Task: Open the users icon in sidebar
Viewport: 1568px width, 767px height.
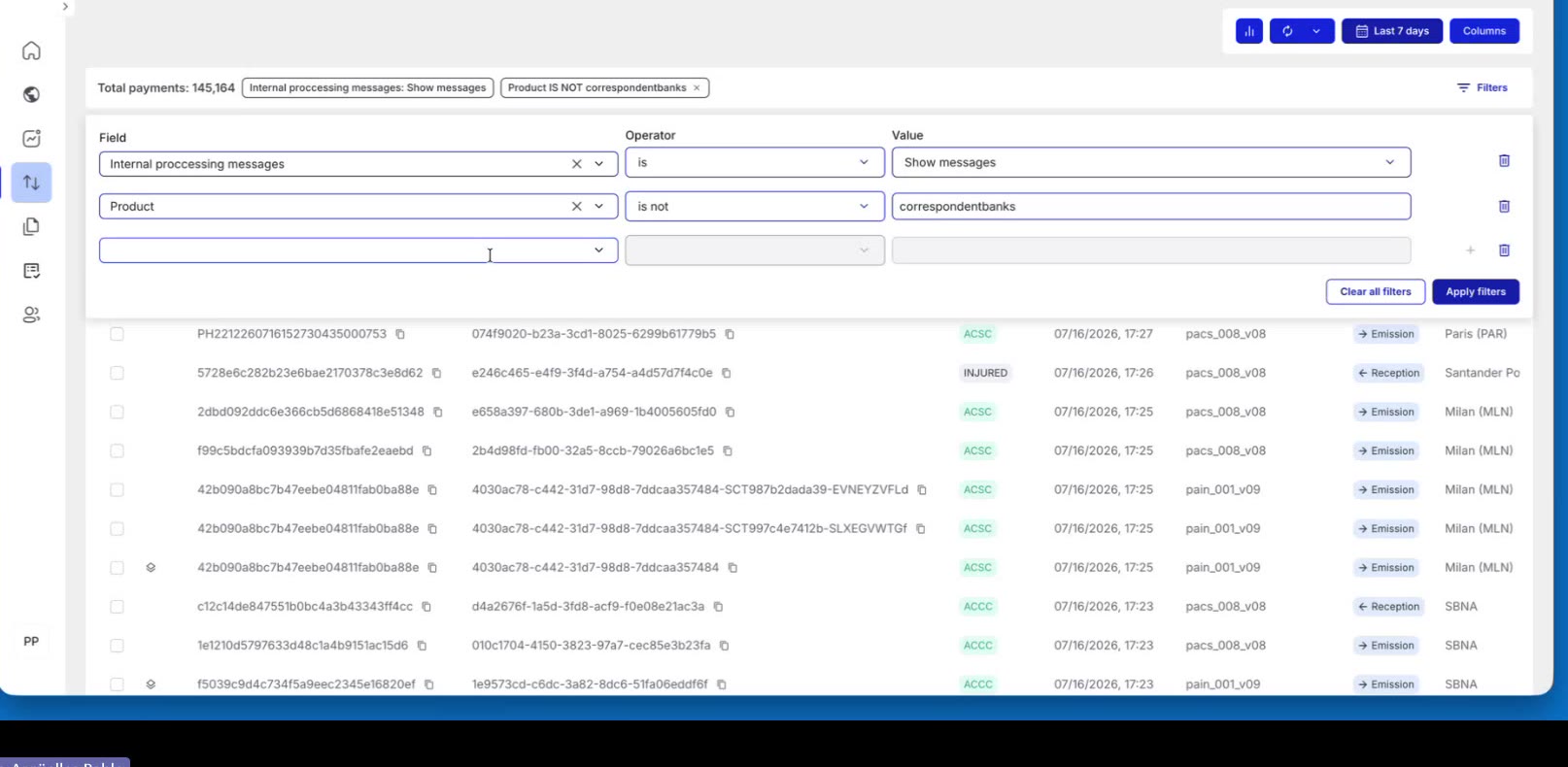Action: [x=31, y=315]
